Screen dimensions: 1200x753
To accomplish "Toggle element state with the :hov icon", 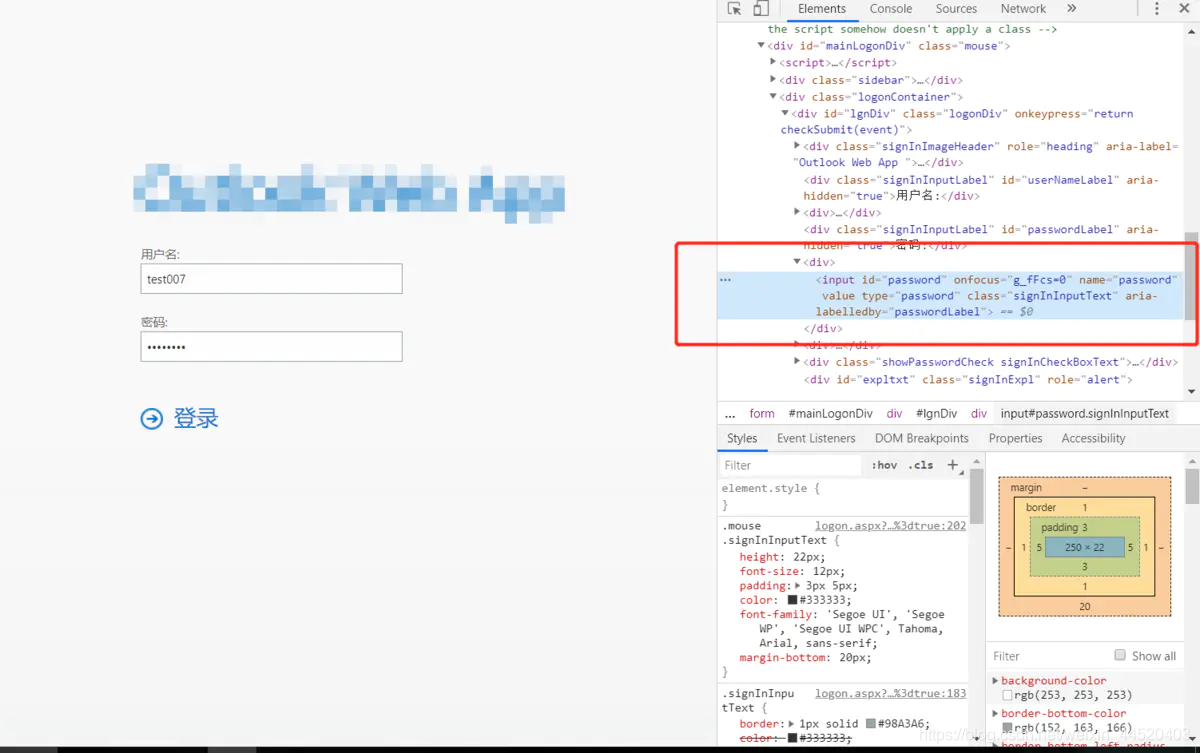I will 884,464.
